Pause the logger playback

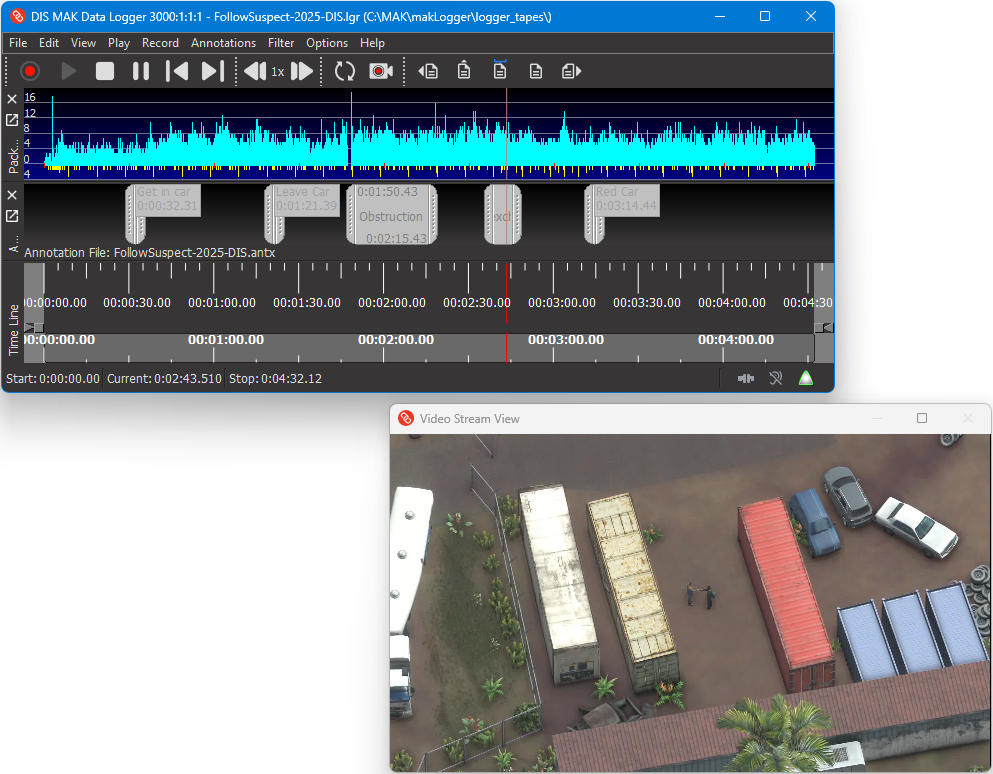point(141,71)
